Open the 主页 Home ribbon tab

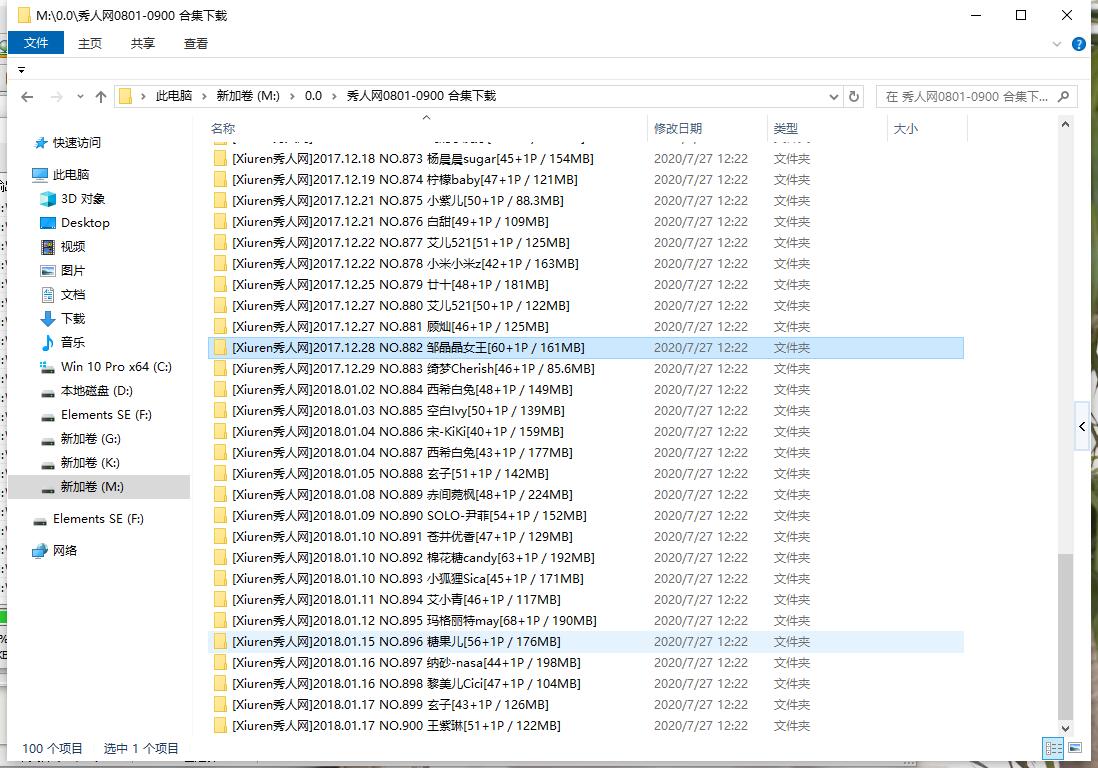(90, 43)
